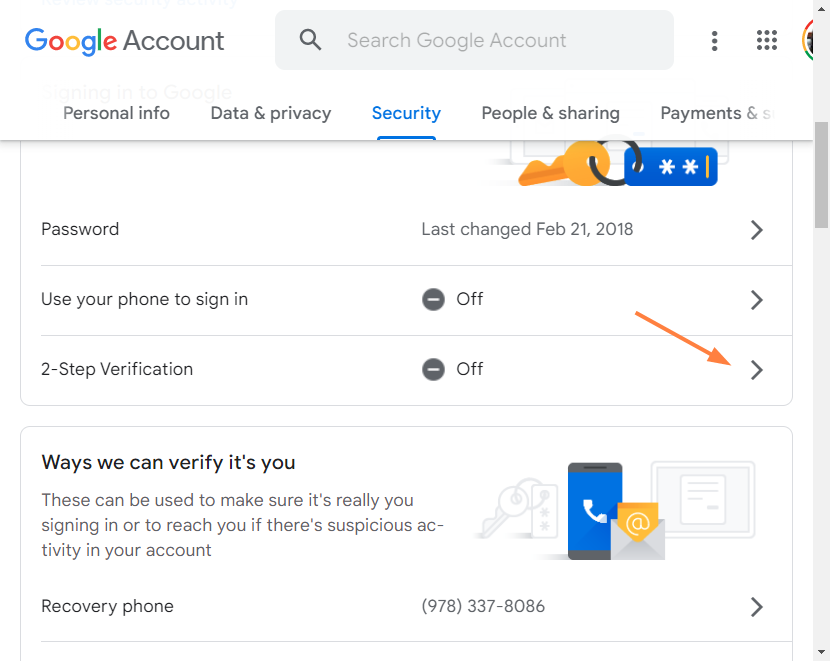This screenshot has height=661, width=830.
Task: Open Password settings chevron
Action: [757, 230]
